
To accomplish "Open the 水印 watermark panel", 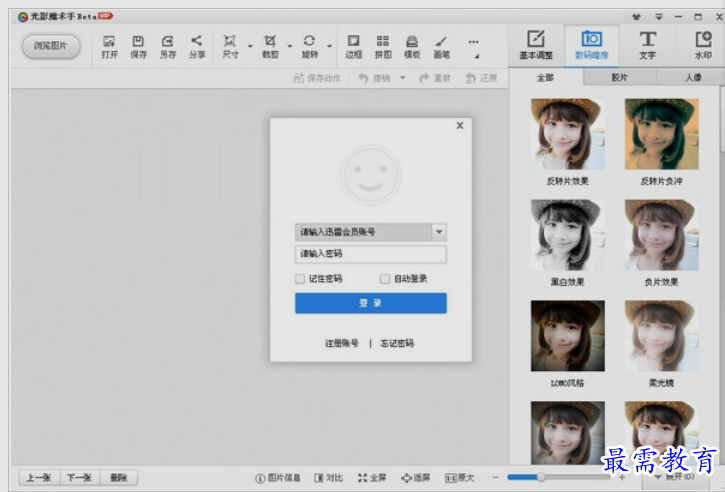I will tap(703, 45).
